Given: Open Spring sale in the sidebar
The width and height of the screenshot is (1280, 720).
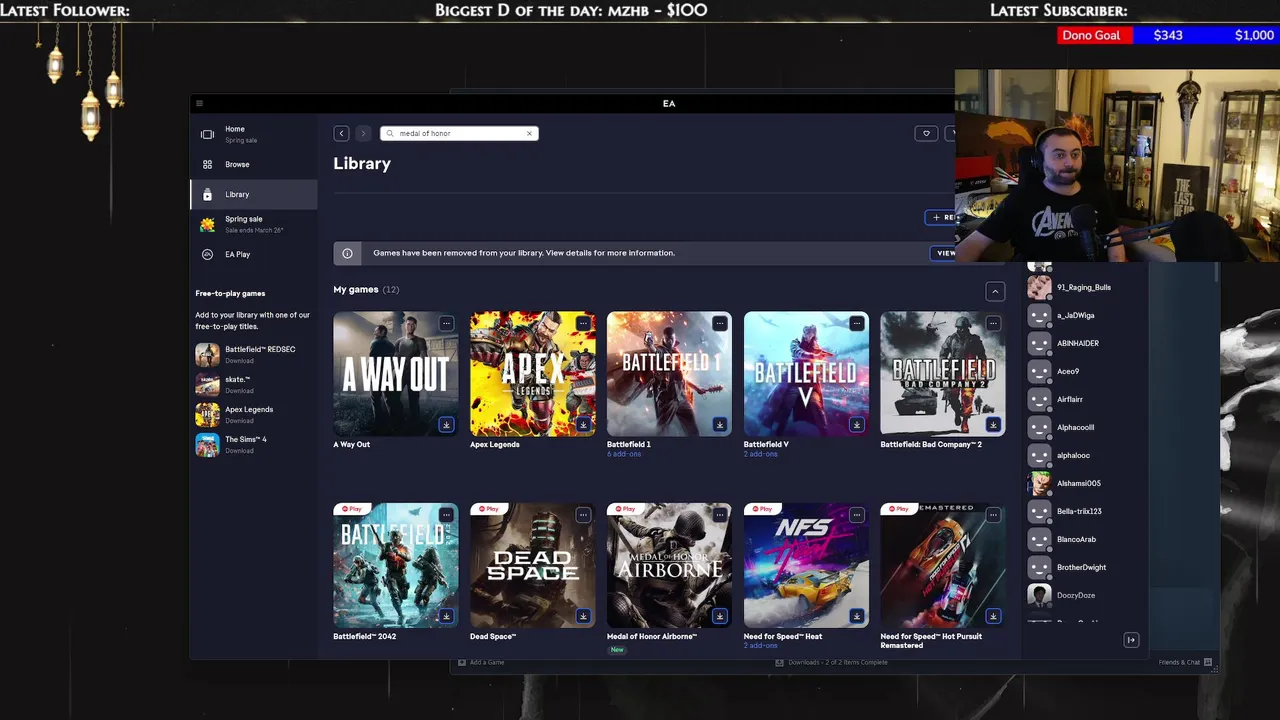Looking at the screenshot, I should point(254,224).
